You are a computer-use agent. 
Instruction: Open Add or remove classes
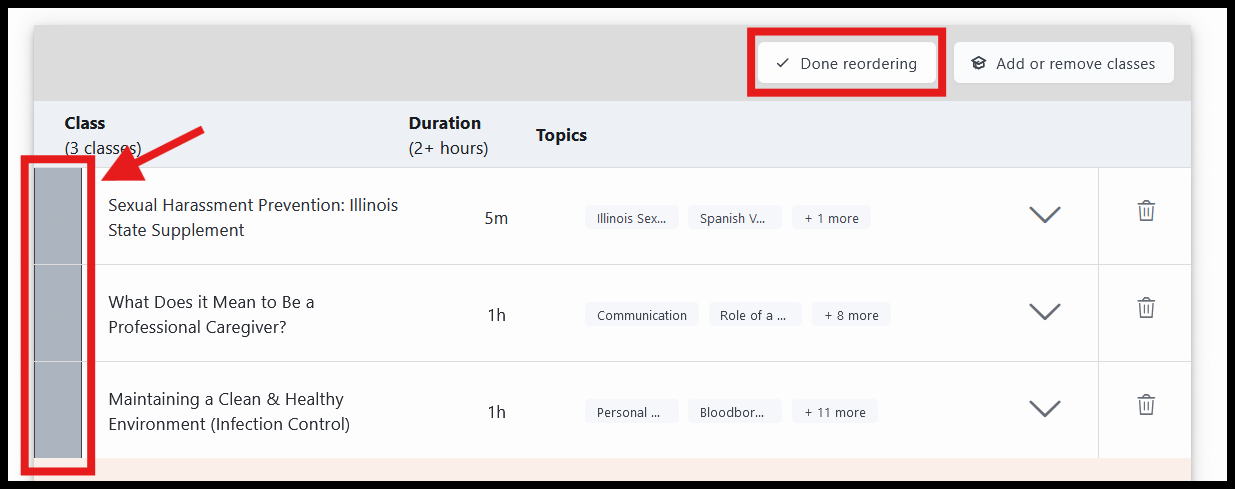(x=1063, y=63)
